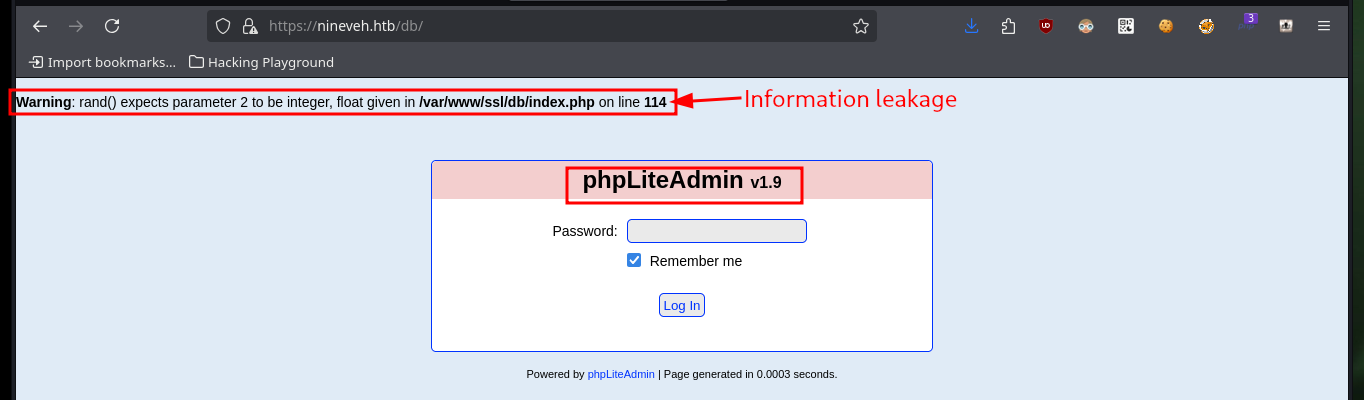This screenshot has width=1364, height=400.
Task: Show the site security padlock info
Action: click(250, 26)
